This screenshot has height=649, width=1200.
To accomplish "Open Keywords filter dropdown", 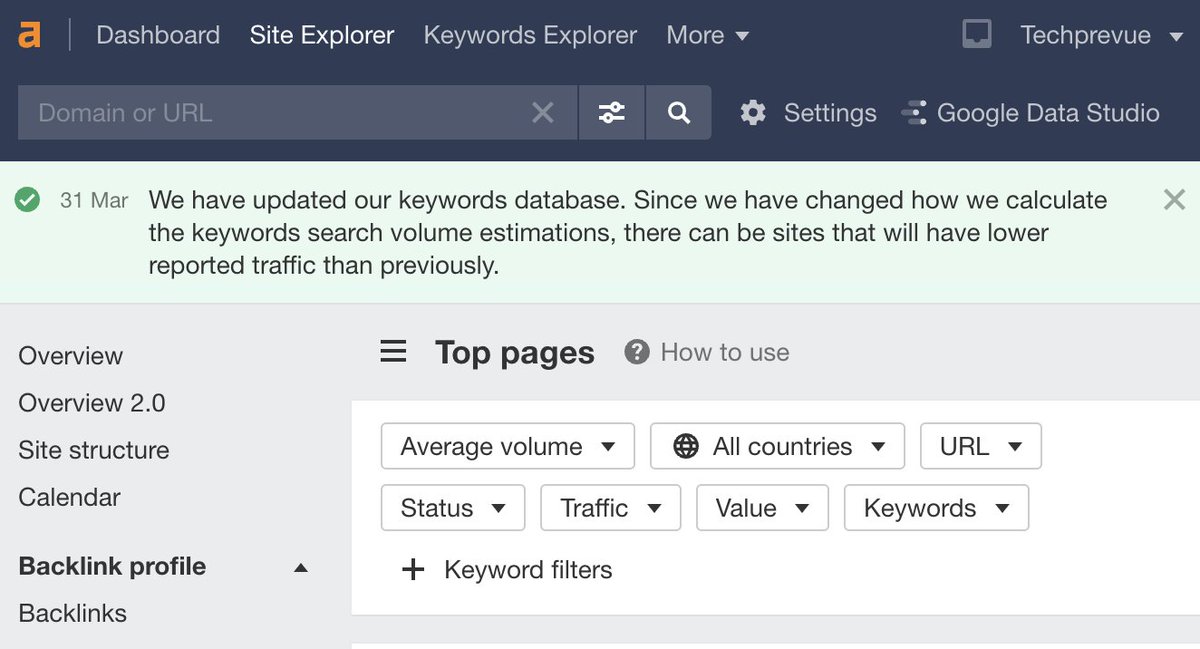I will coord(936,507).
